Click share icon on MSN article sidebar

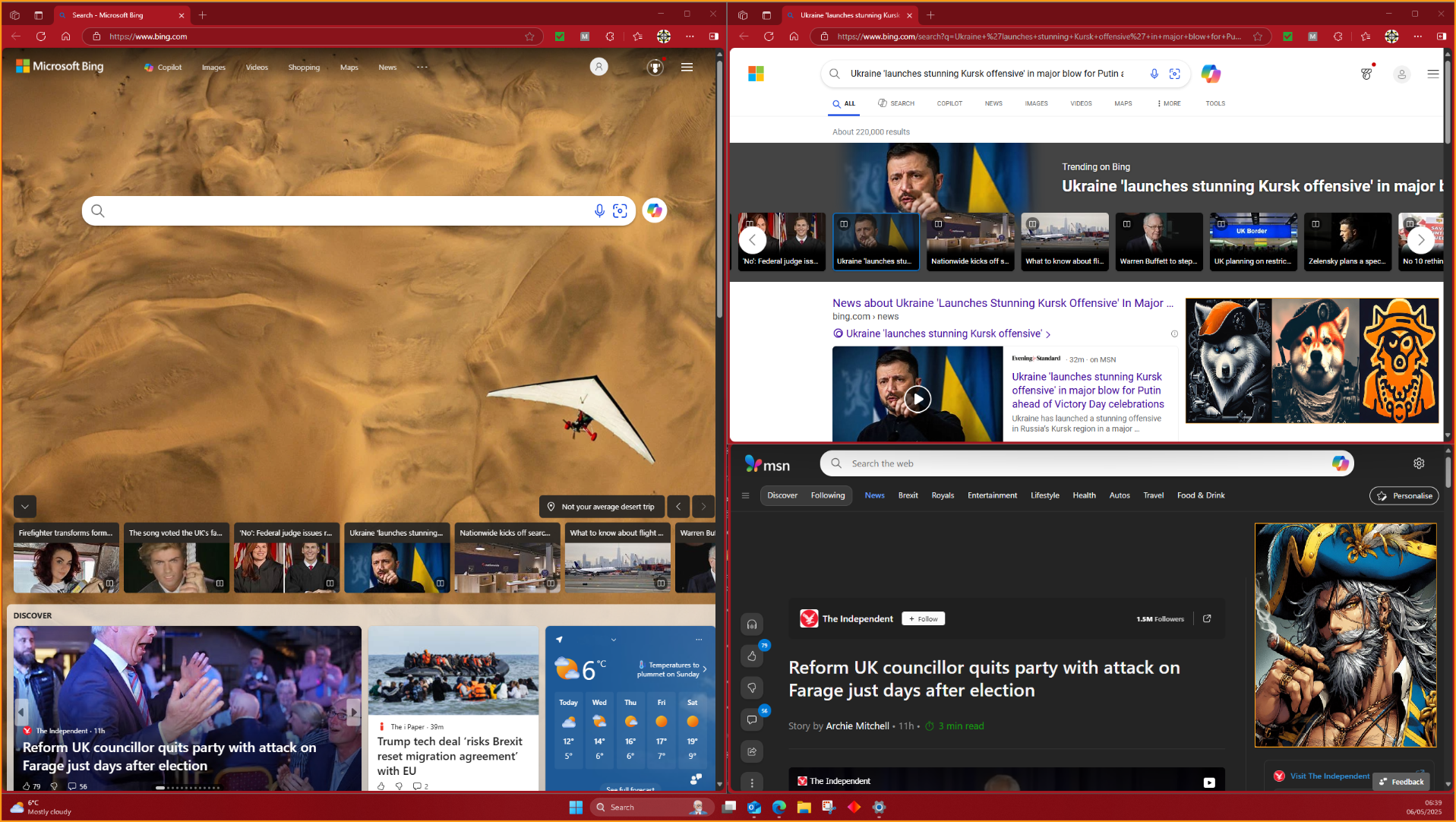pyautogui.click(x=752, y=751)
